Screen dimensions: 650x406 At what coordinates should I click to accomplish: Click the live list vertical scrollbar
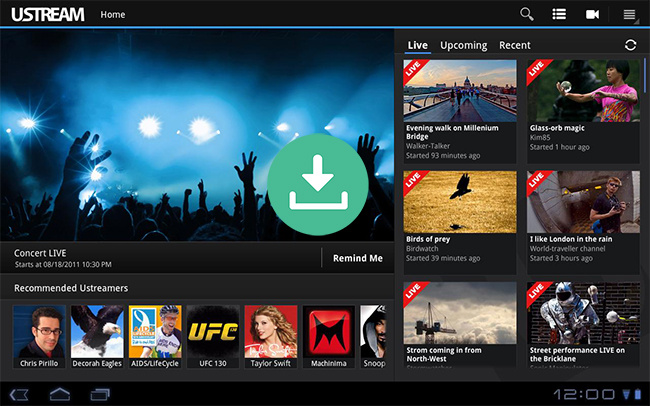pyautogui.click(x=645, y=75)
